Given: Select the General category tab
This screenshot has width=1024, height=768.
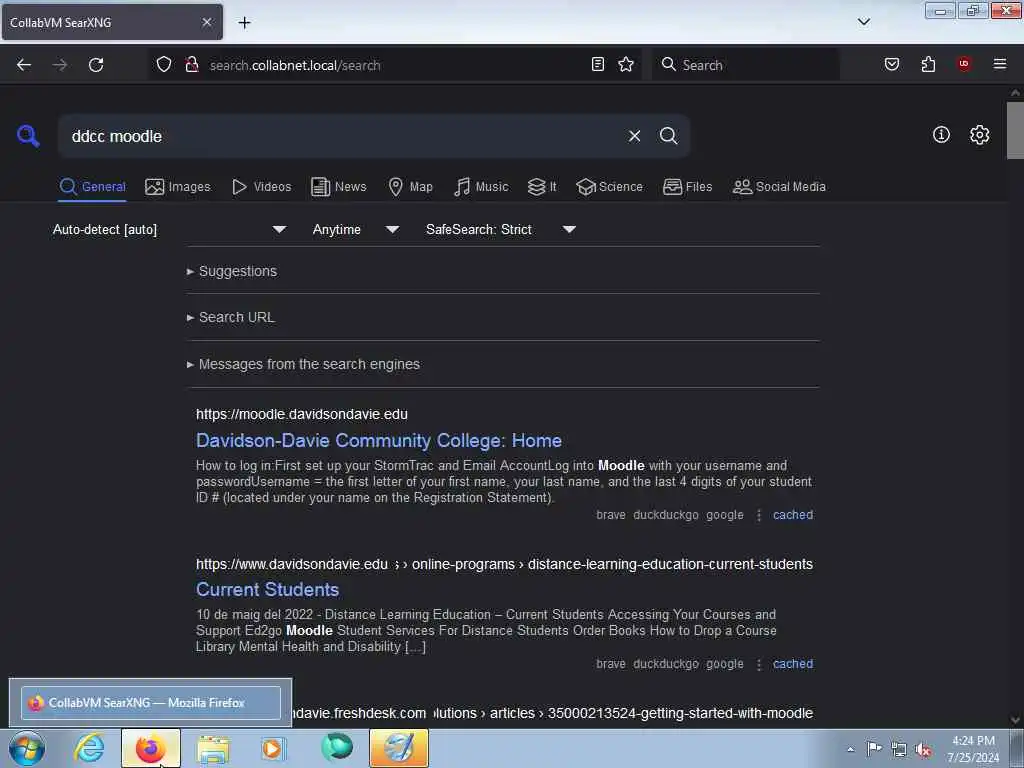Looking at the screenshot, I should [92, 187].
